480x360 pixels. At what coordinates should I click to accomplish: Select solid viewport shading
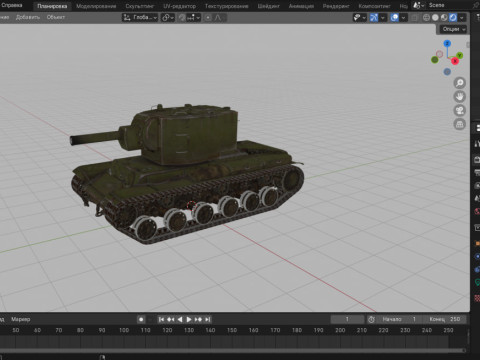click(x=435, y=17)
